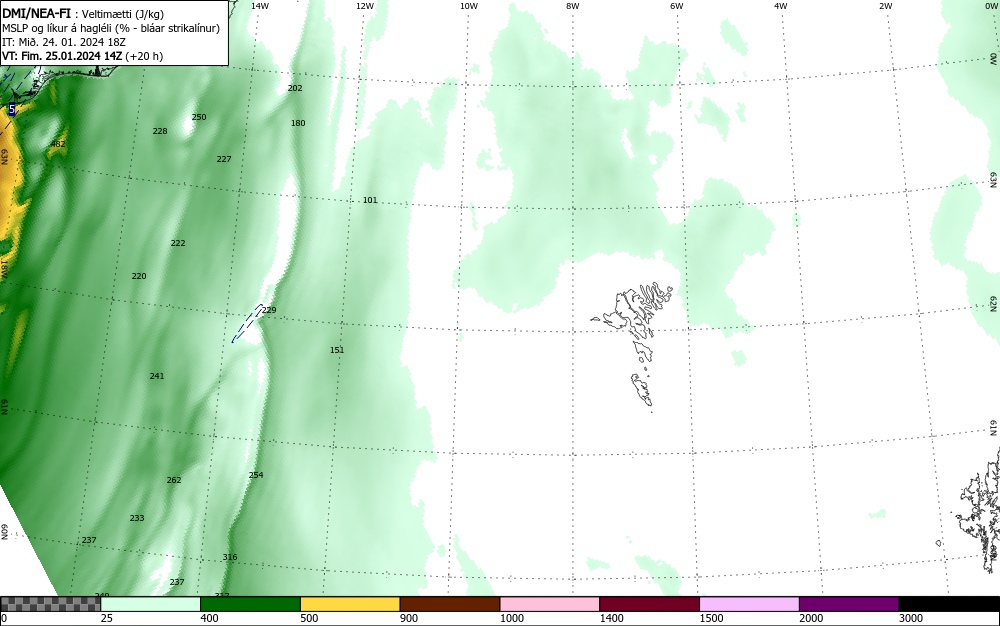Click the purple 2000–3000 legend swatch
Image resolution: width=1000 pixels, height=626 pixels.
pos(849,604)
